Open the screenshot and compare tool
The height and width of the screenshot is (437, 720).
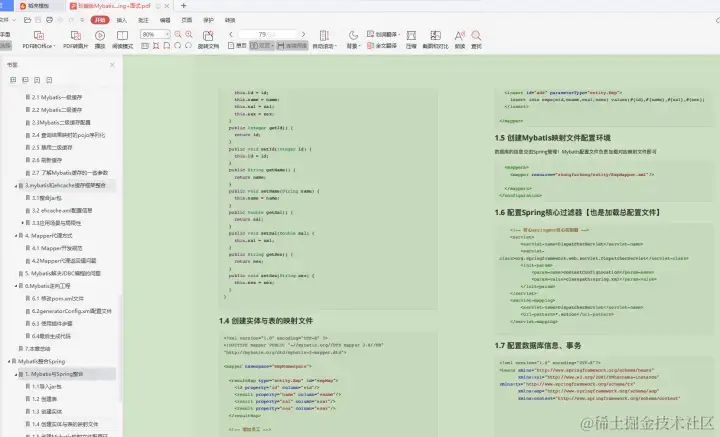tap(435, 39)
